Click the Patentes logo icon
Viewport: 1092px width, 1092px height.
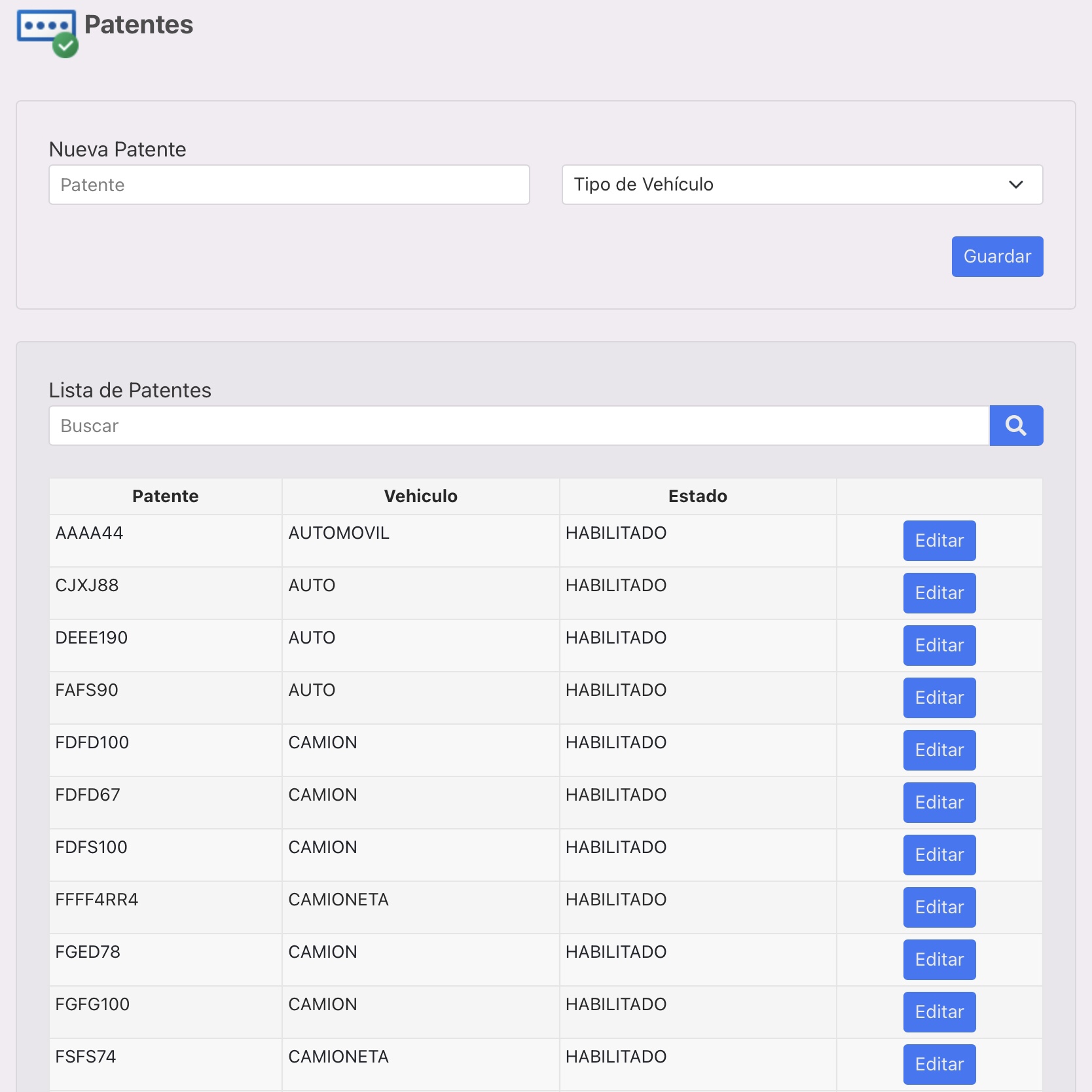point(47,33)
